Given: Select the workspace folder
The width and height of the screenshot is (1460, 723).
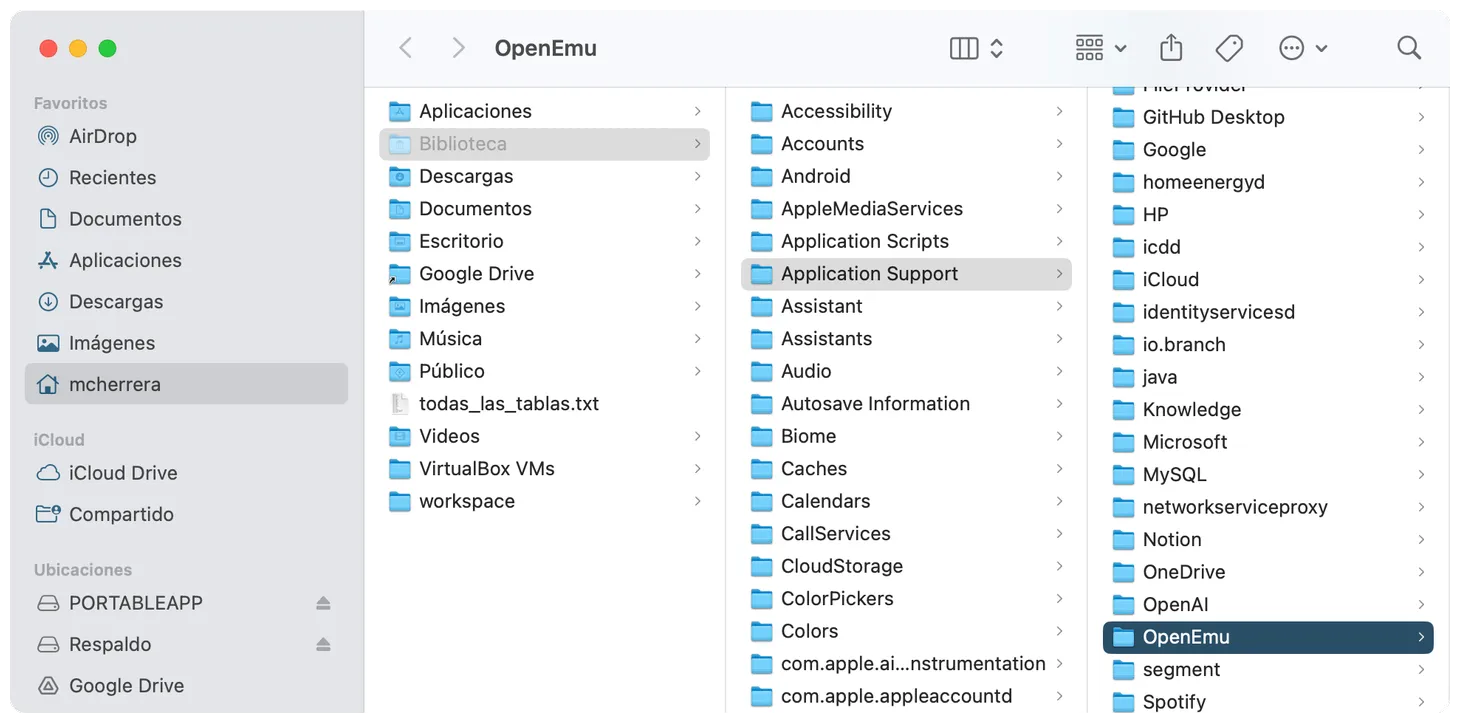Looking at the screenshot, I should coord(466,501).
